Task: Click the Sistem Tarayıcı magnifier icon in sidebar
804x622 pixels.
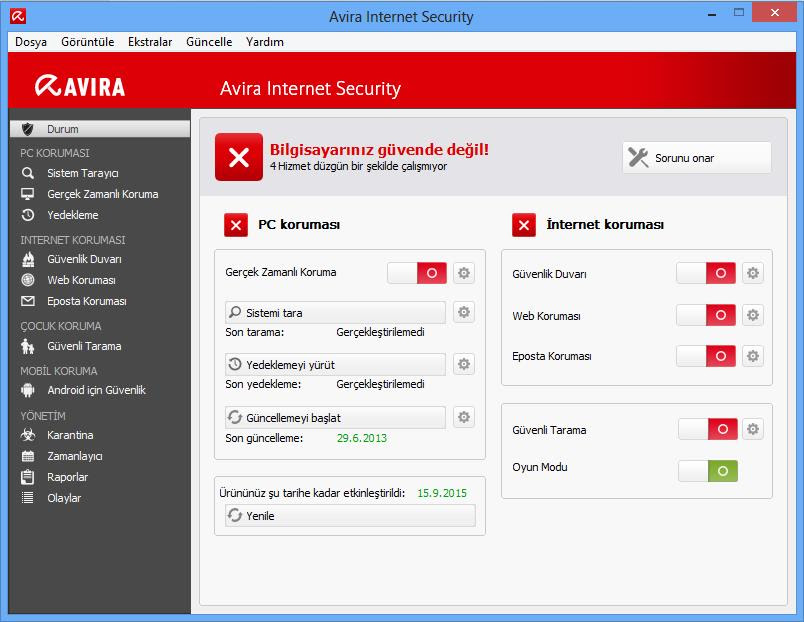Action: click(28, 173)
